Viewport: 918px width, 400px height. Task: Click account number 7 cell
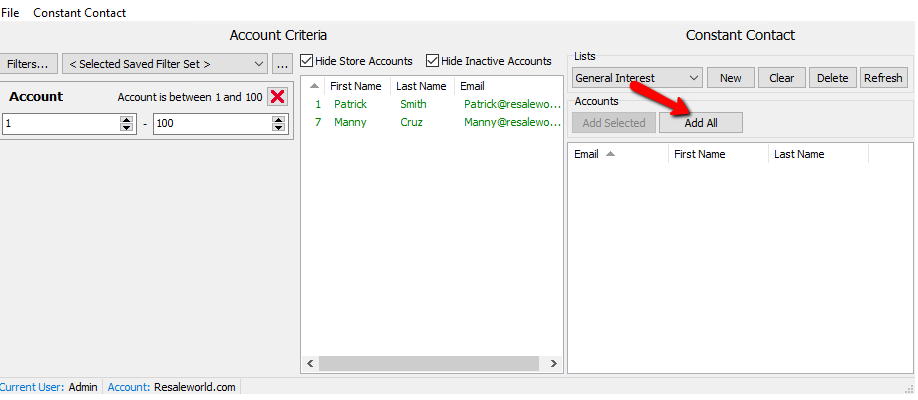coord(318,122)
